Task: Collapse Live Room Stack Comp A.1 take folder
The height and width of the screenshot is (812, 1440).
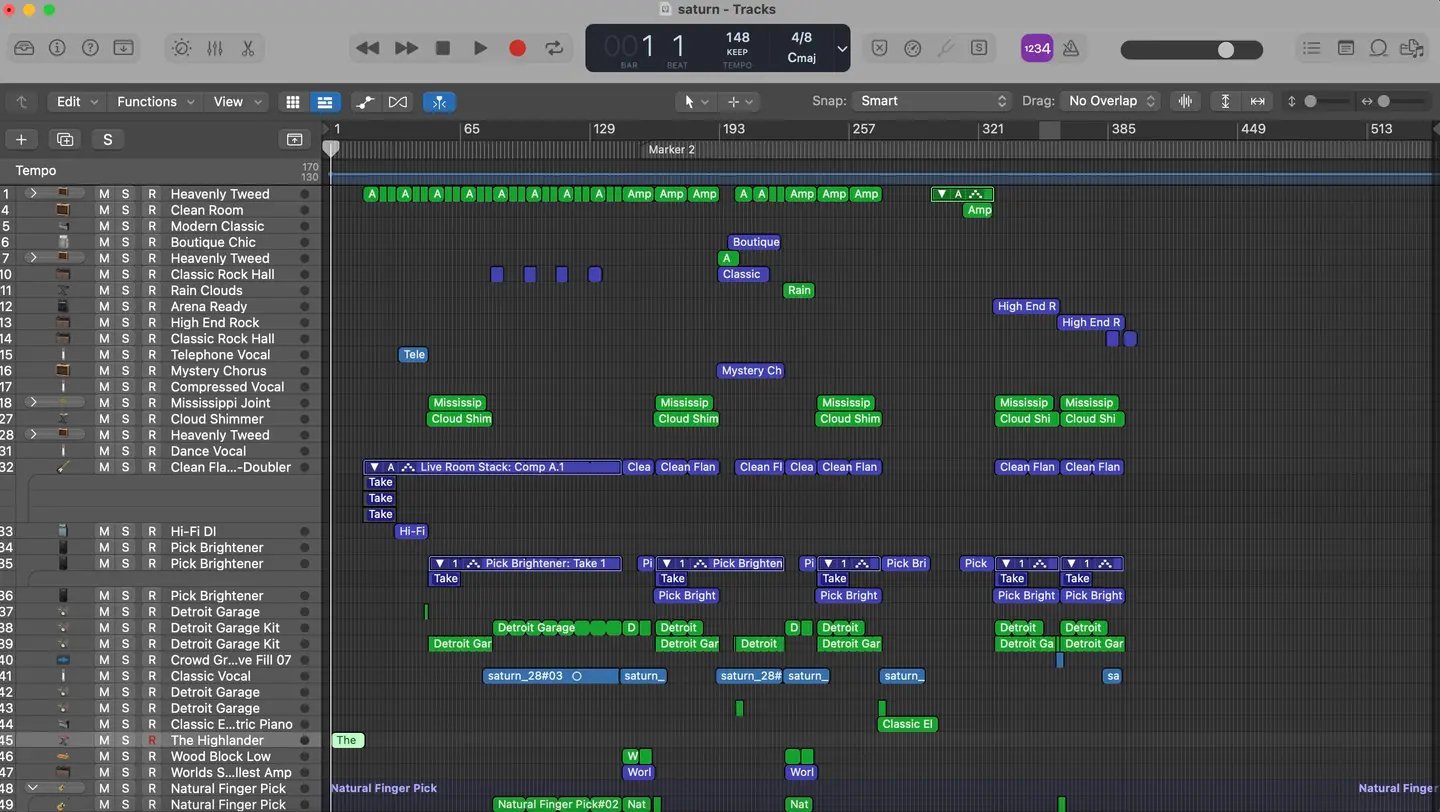Action: pos(374,467)
